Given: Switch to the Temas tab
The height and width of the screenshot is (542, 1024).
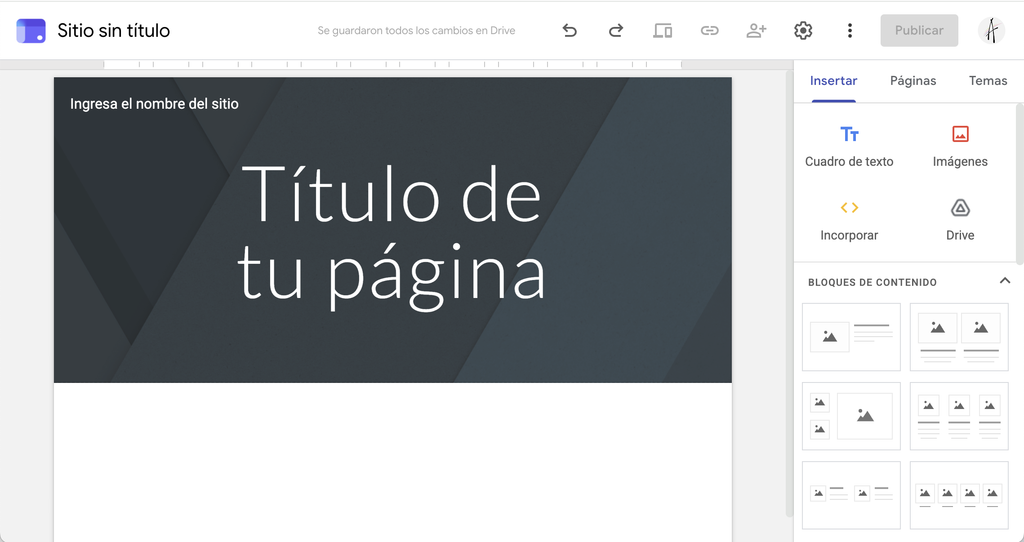Looking at the screenshot, I should (987, 81).
